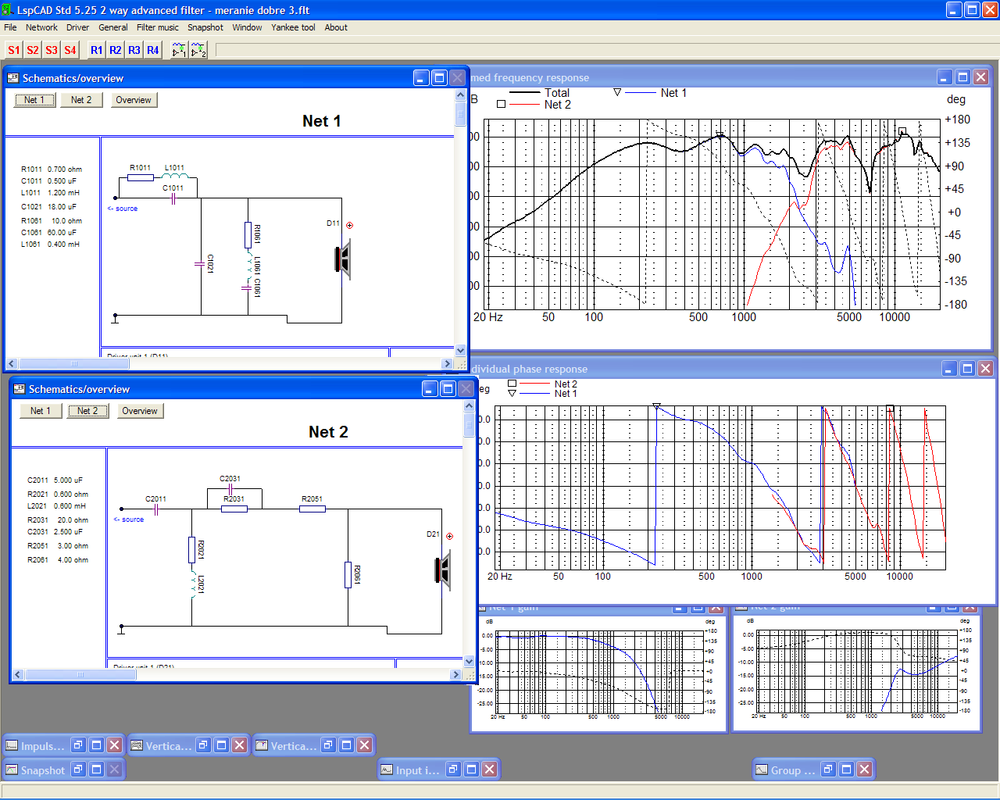1000x800 pixels.
Task: Click the S1 snapshot toolbar button
Action: pos(14,50)
